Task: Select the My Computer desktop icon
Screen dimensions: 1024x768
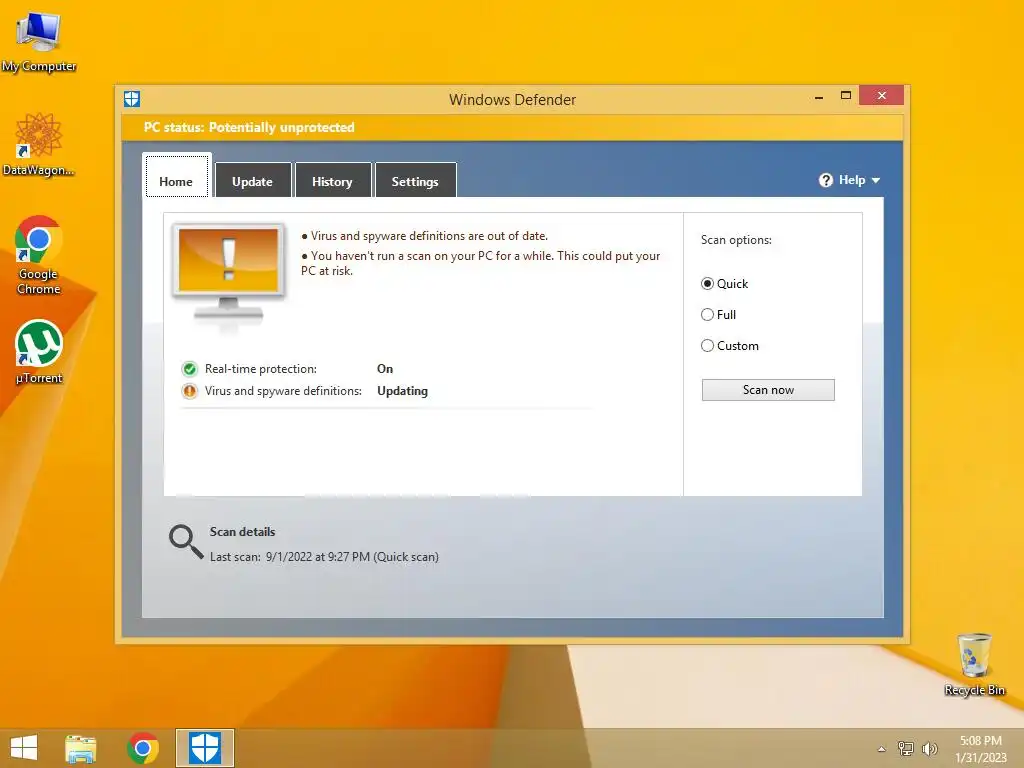Action: (39, 40)
